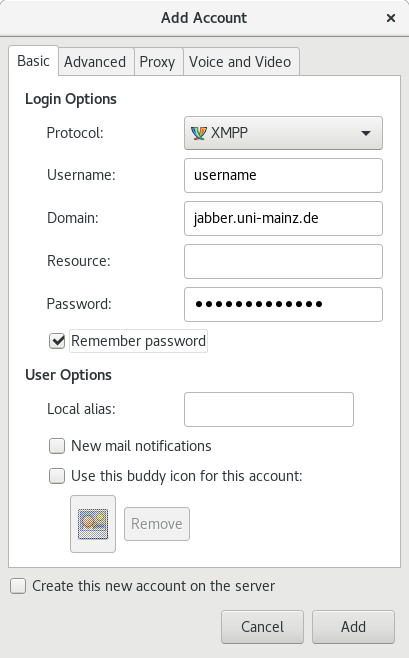
Task: Select the Basic tab
Action: pyautogui.click(x=33, y=61)
